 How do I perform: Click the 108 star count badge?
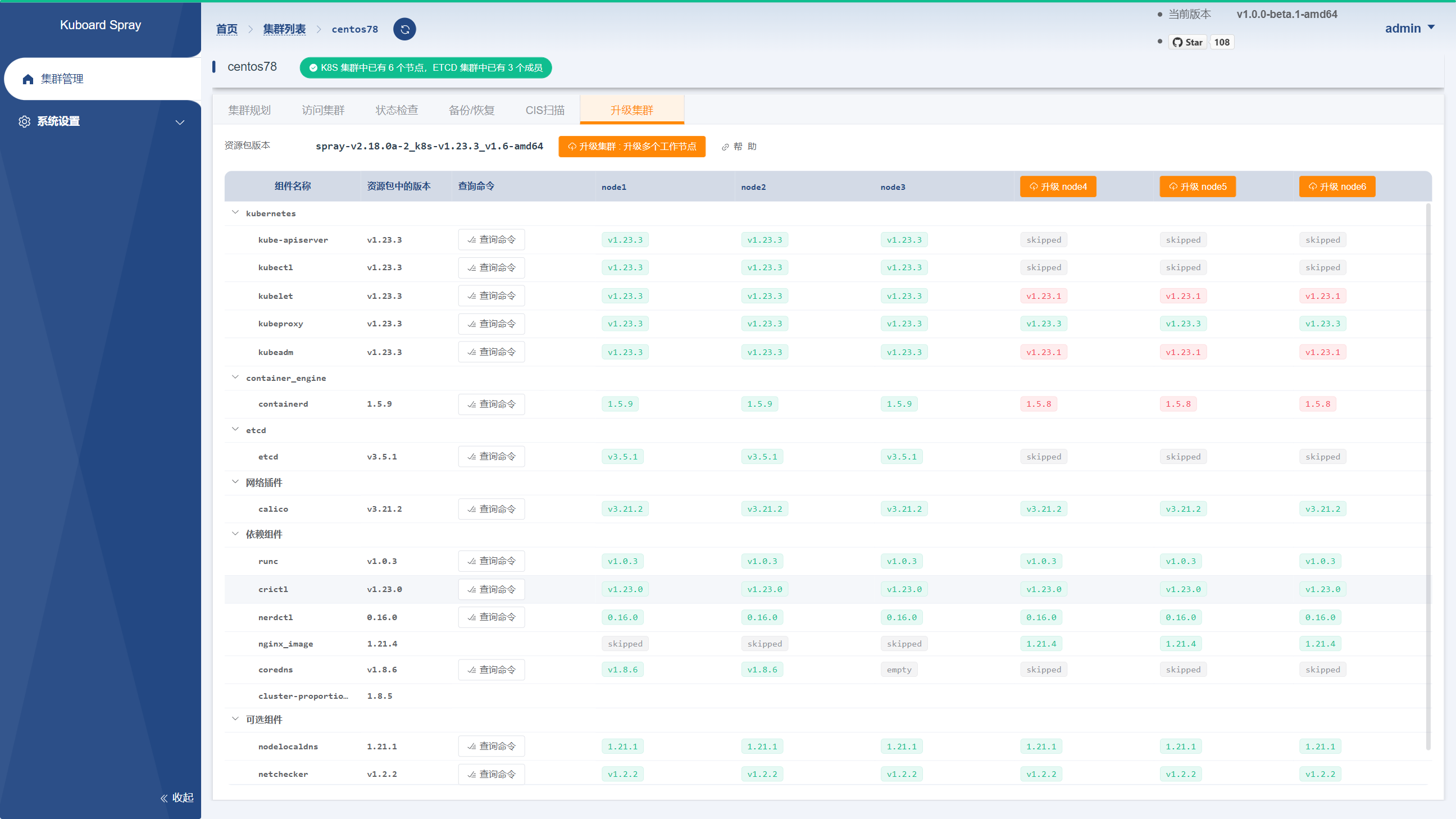(1221, 42)
